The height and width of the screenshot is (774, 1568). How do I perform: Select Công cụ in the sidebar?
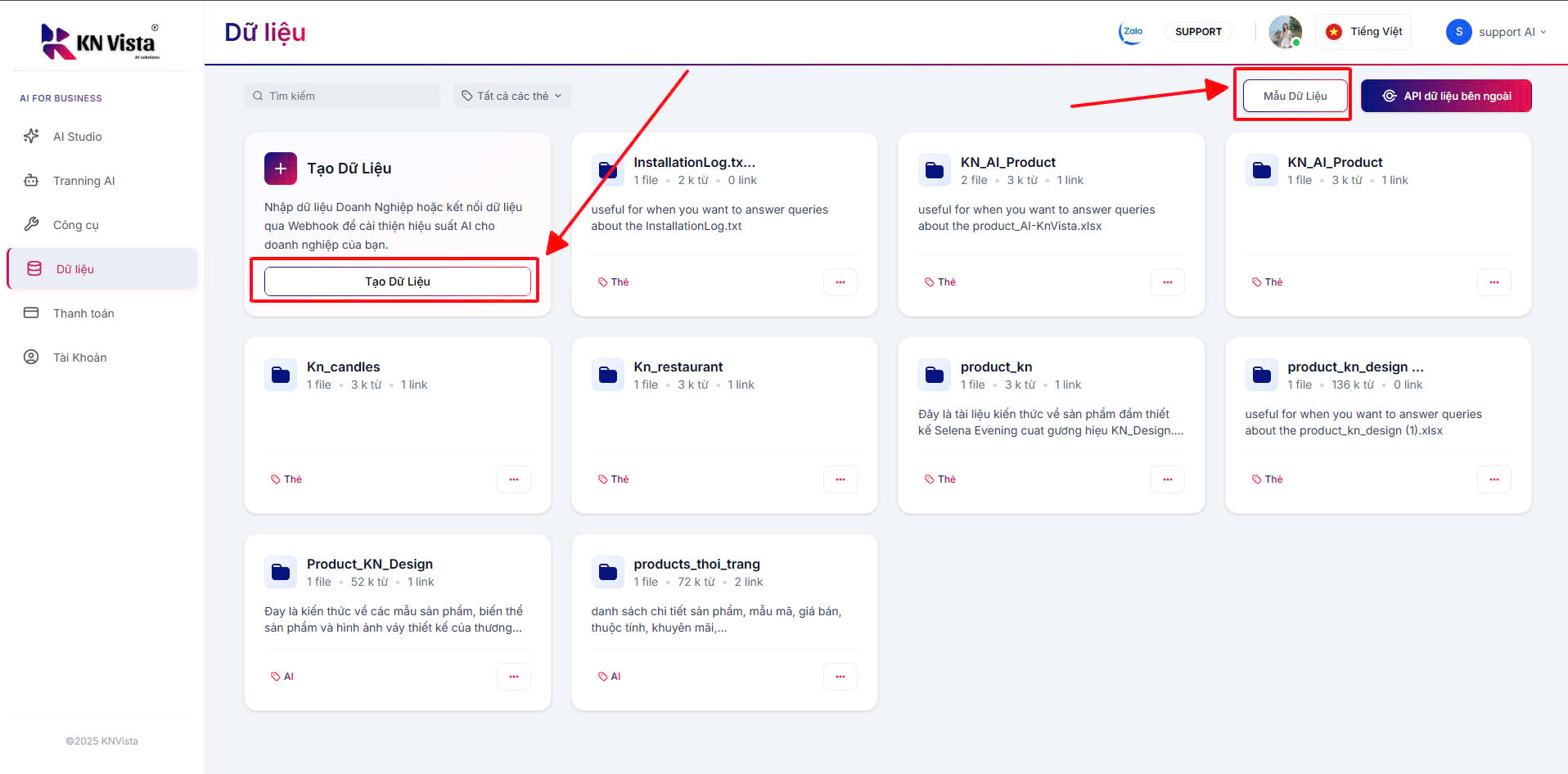75,225
